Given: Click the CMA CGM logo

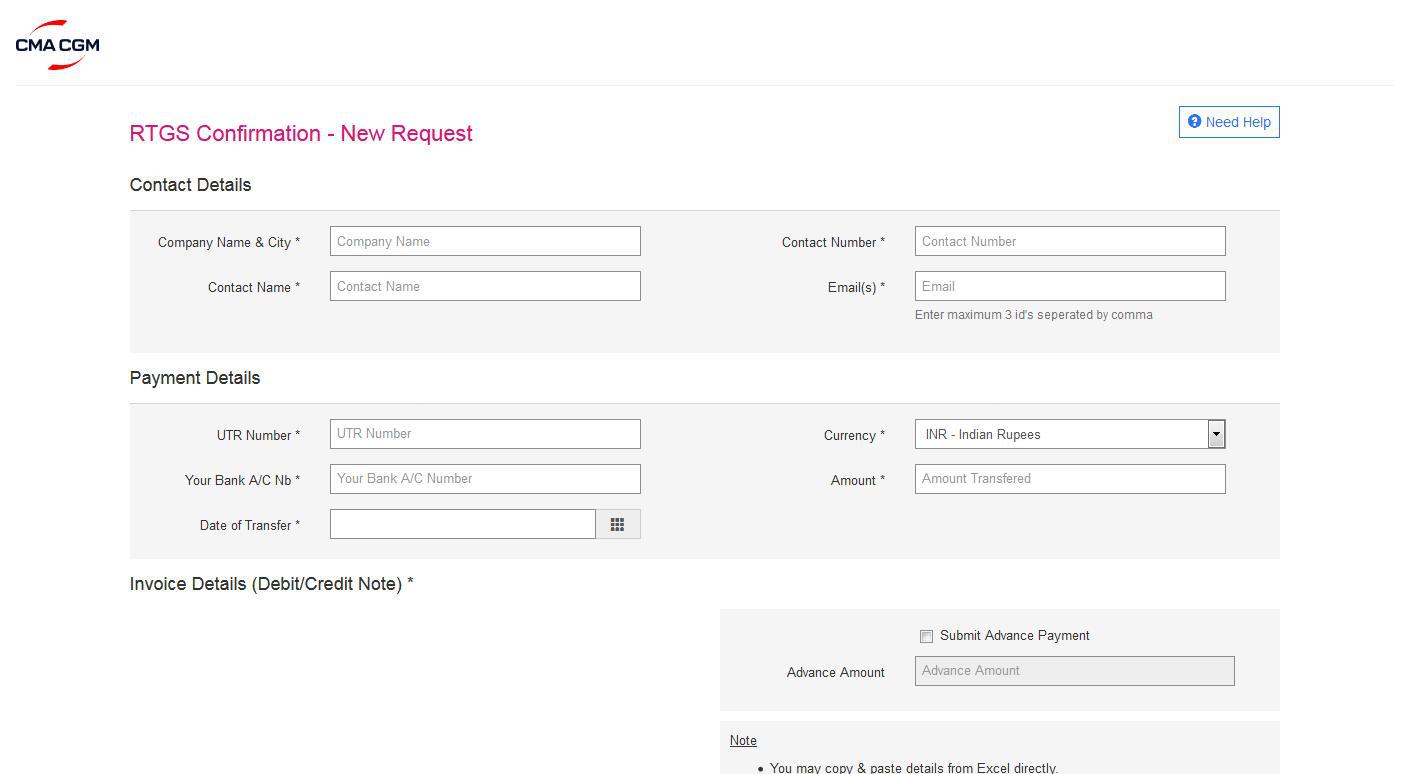Looking at the screenshot, I should click(x=57, y=45).
